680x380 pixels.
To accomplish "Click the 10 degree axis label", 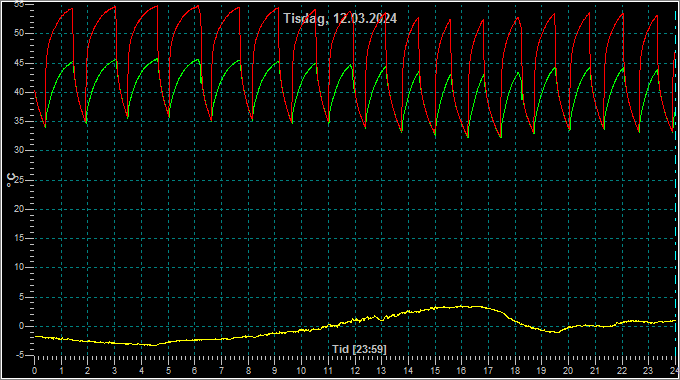I will coord(19,268).
